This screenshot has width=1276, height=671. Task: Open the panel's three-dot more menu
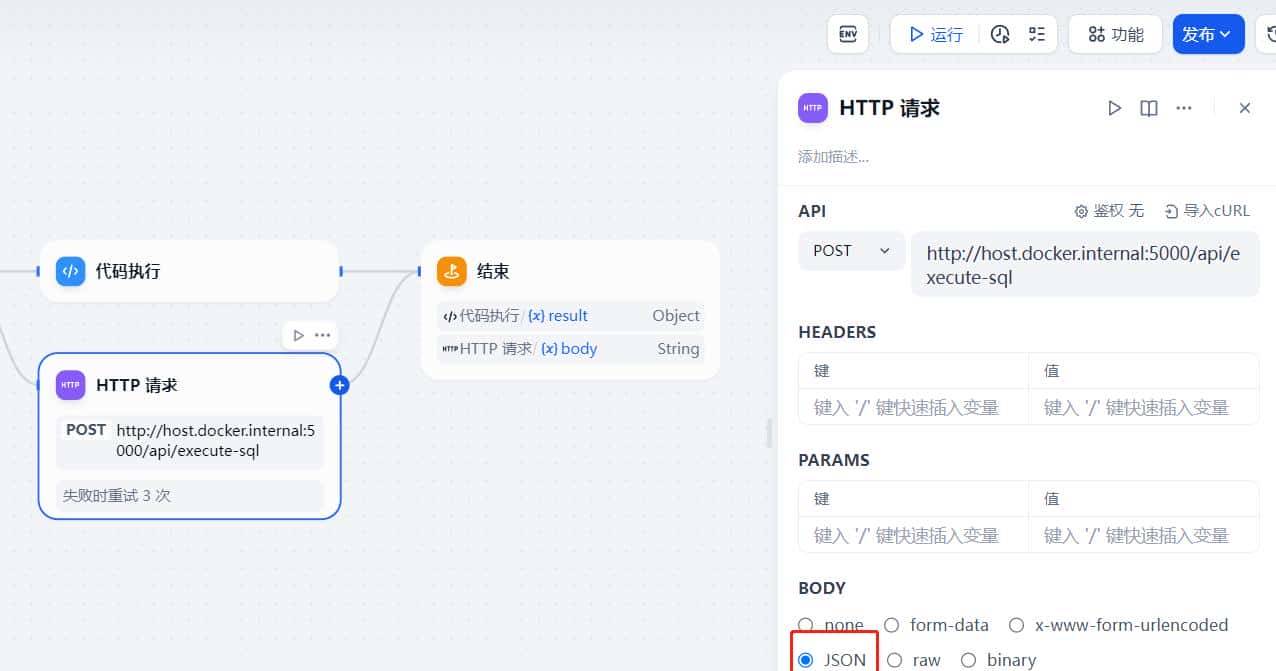click(x=1184, y=108)
